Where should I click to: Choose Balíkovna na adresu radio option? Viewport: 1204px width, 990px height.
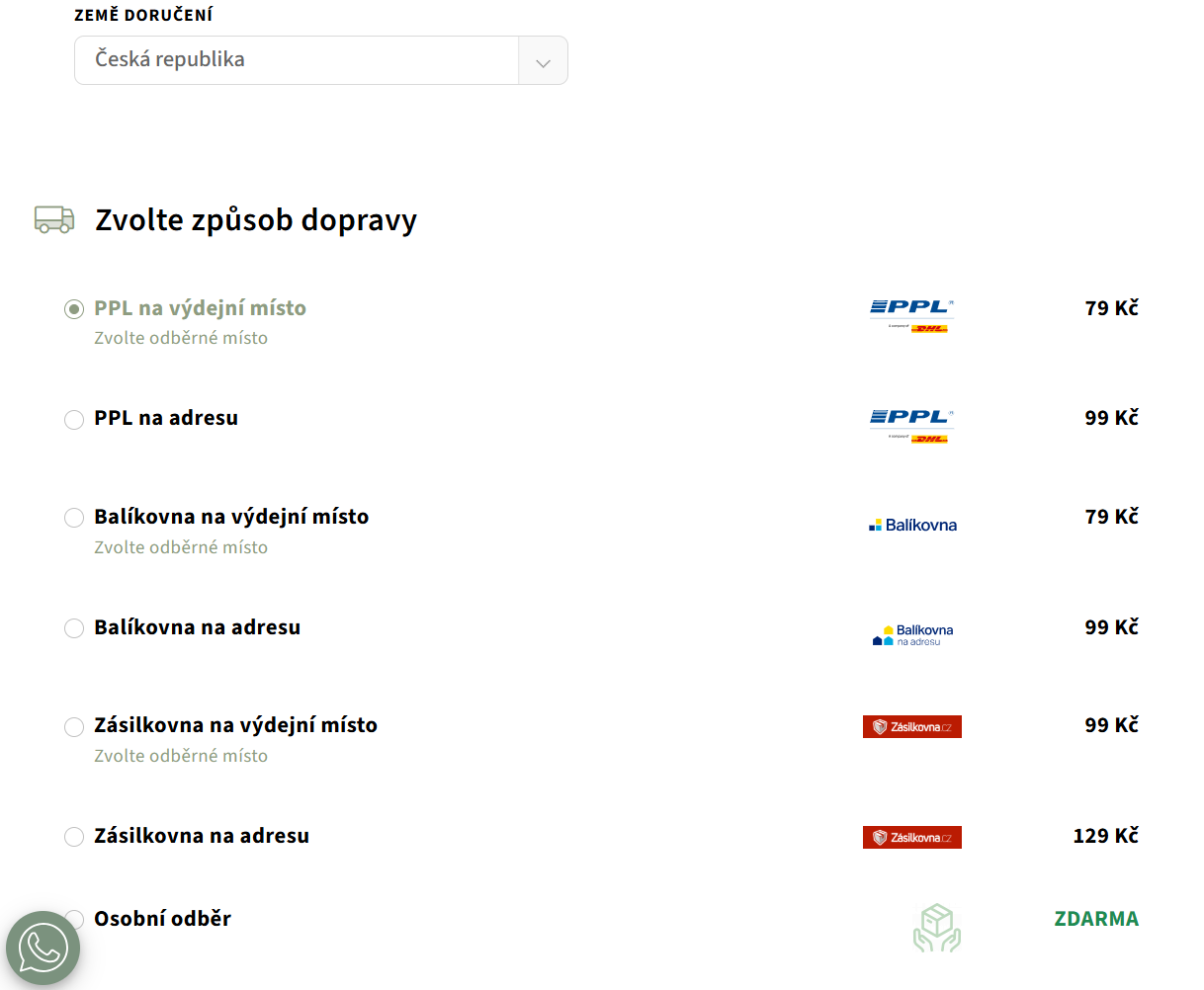(74, 628)
